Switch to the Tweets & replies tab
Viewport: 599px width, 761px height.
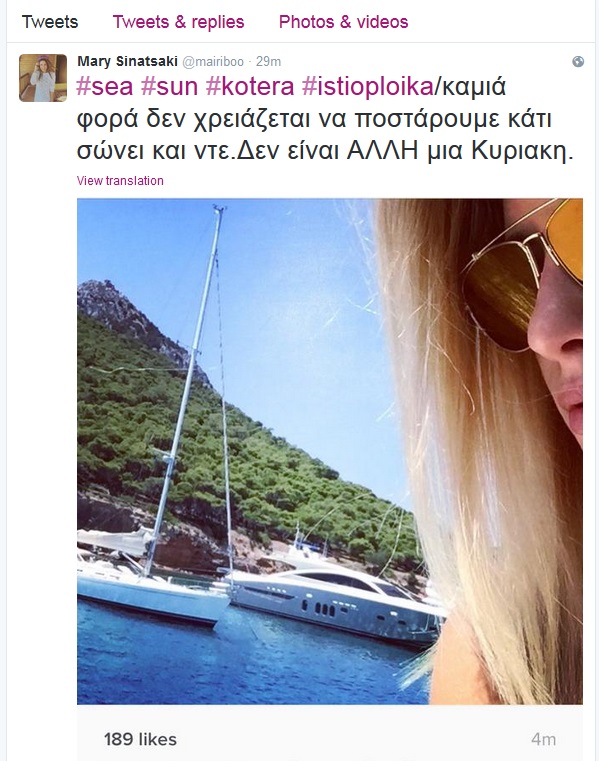pos(178,22)
